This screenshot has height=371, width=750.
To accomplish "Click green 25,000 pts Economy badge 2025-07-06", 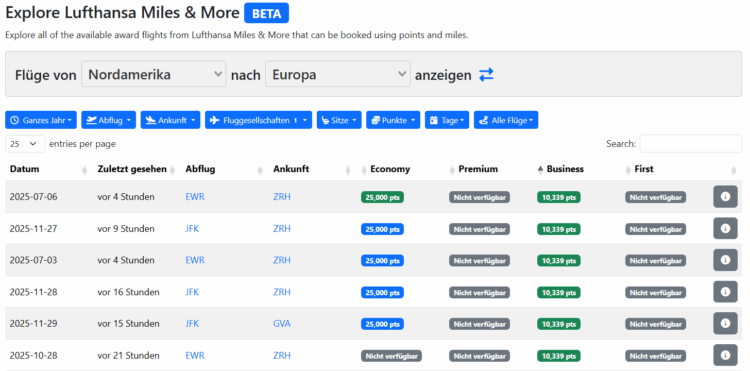I will [x=382, y=197].
